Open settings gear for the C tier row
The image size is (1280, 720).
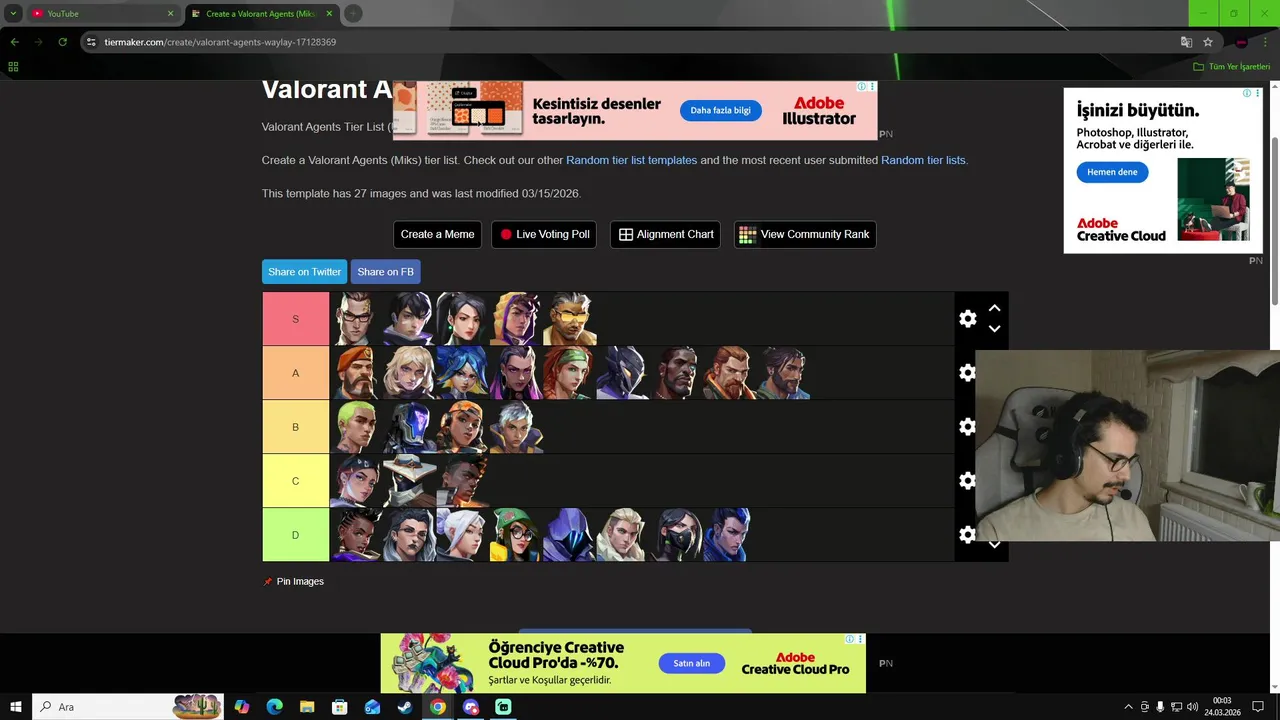pos(967,481)
